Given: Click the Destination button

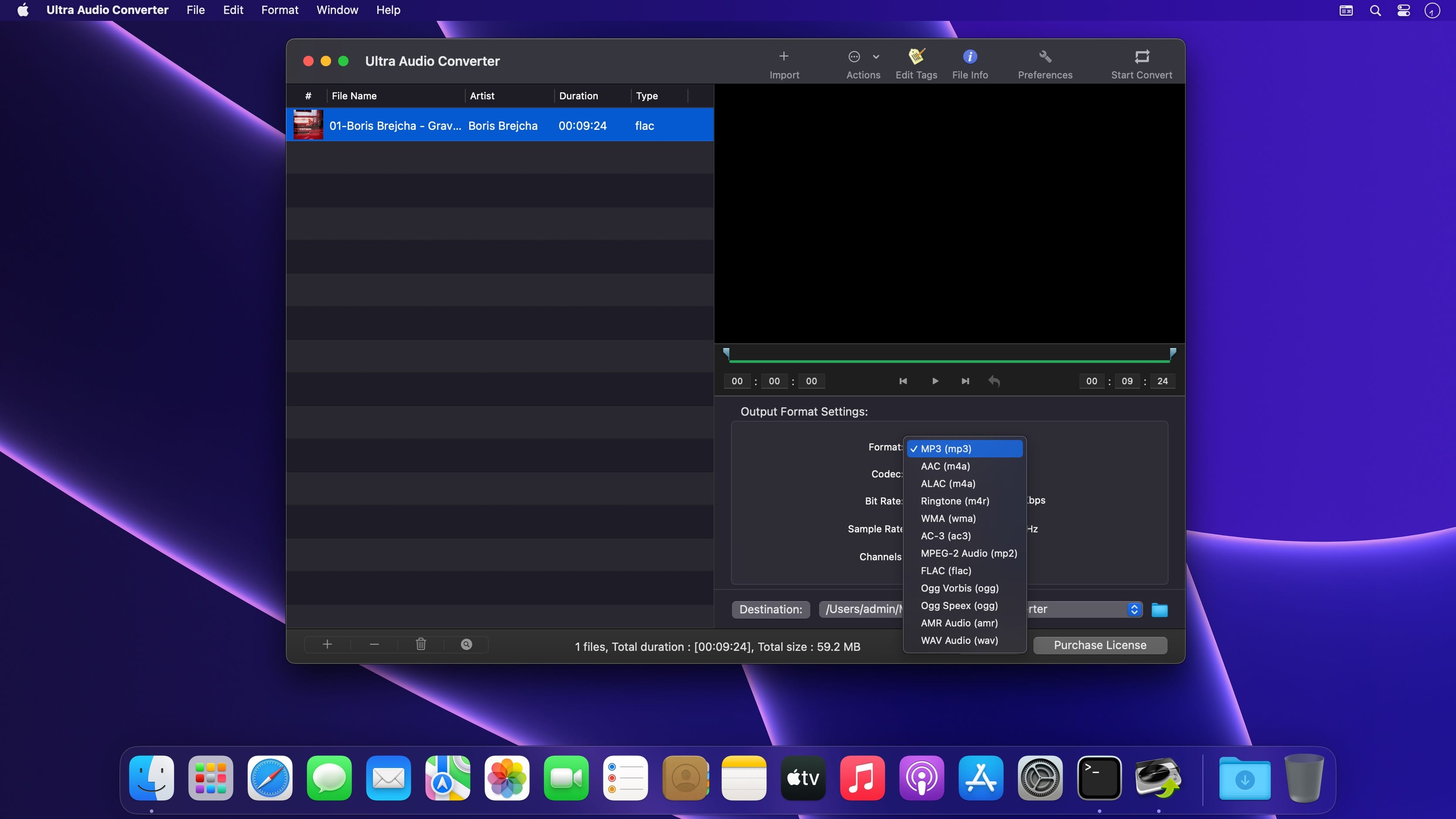Looking at the screenshot, I should (x=770, y=609).
